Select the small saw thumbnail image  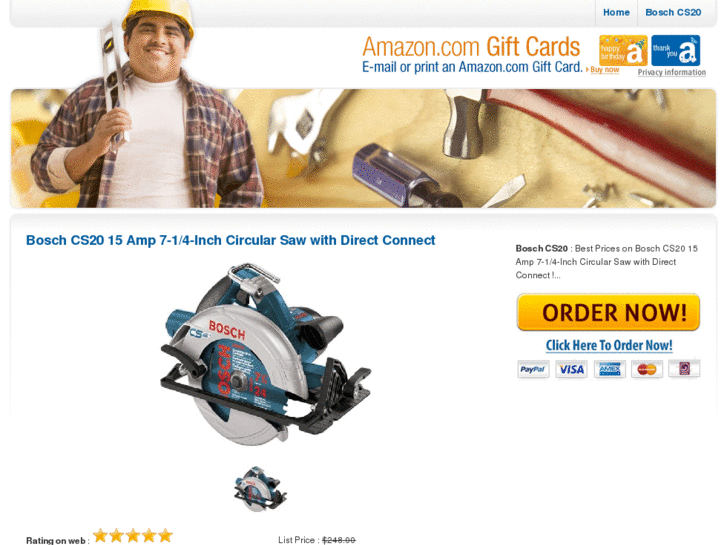[260, 489]
